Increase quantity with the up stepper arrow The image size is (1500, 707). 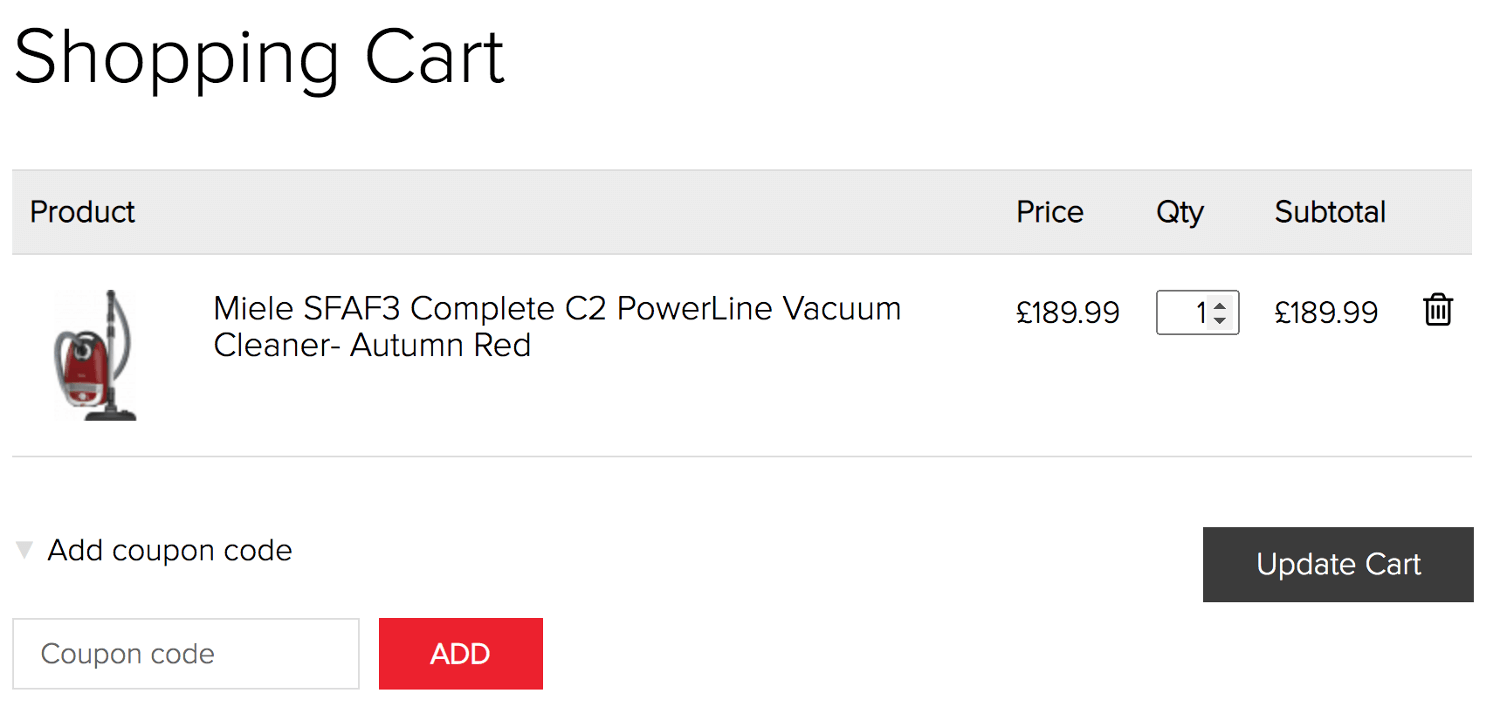coord(1219,304)
